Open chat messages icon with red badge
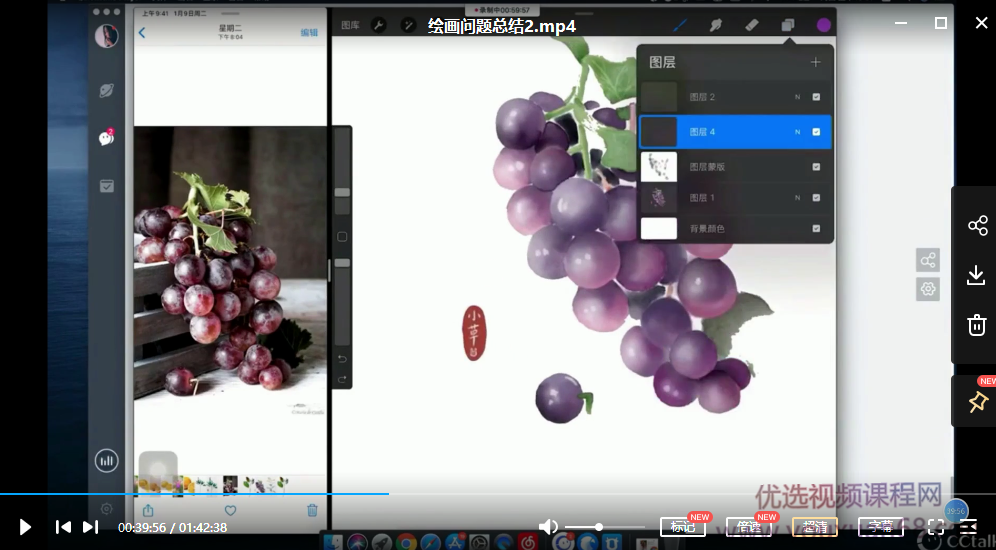 [106, 138]
